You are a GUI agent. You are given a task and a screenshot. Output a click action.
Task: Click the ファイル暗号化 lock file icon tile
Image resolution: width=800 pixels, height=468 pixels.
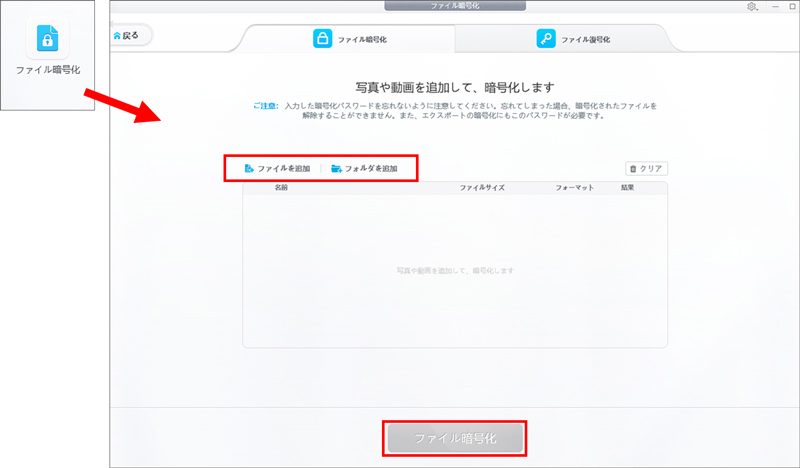tap(47, 40)
